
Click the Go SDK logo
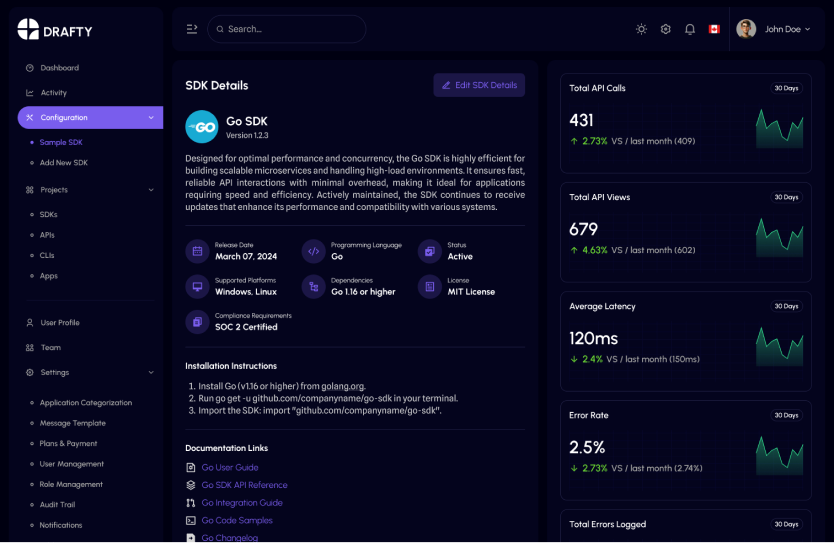[x=202, y=127]
